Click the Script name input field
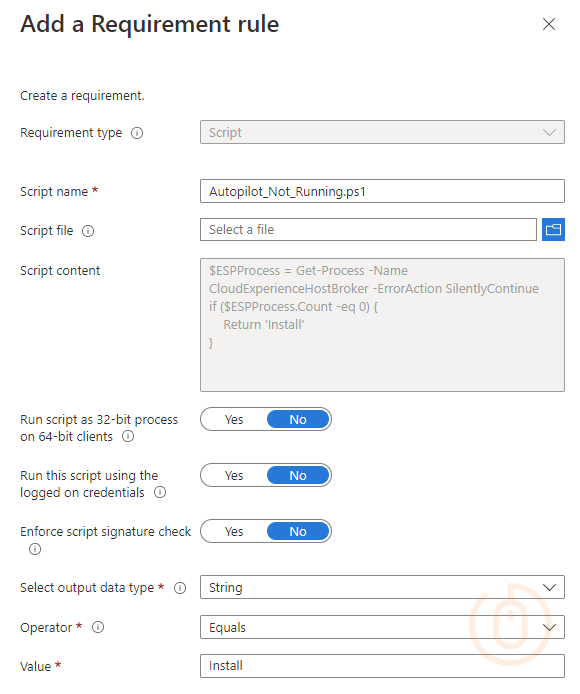 [x=382, y=191]
